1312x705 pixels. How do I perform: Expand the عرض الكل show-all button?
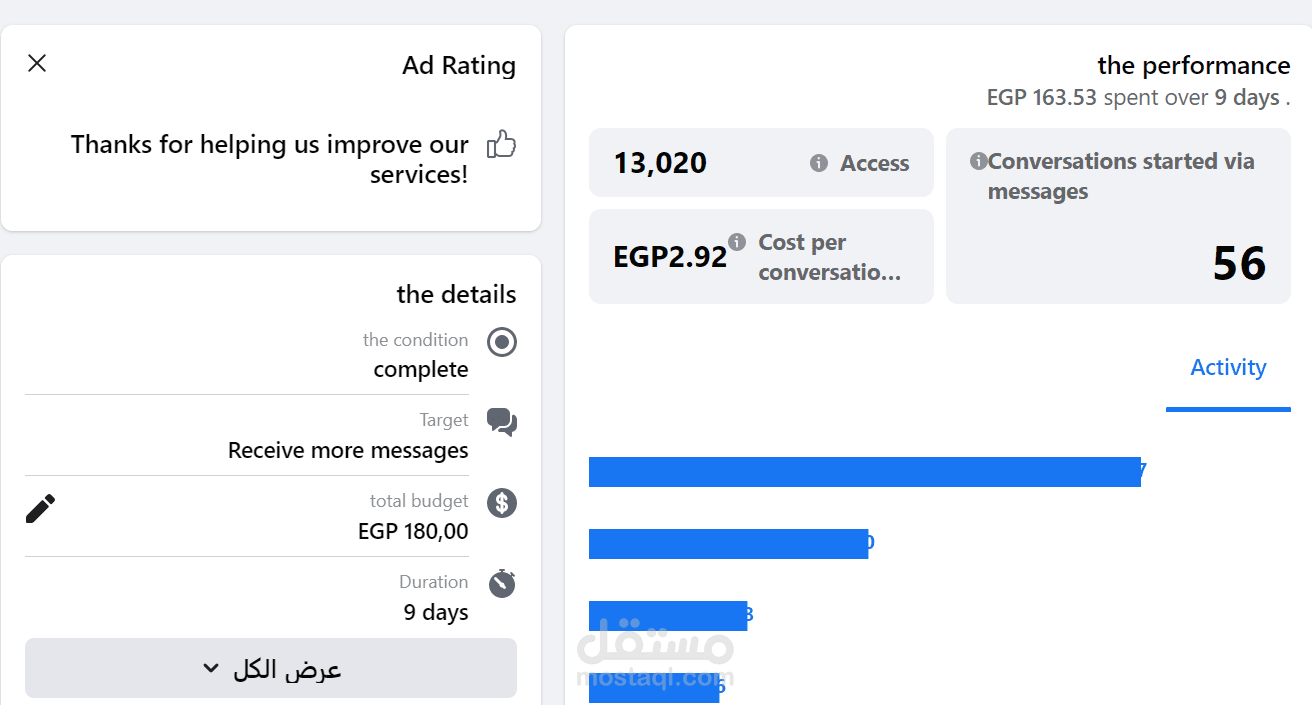tap(271, 668)
